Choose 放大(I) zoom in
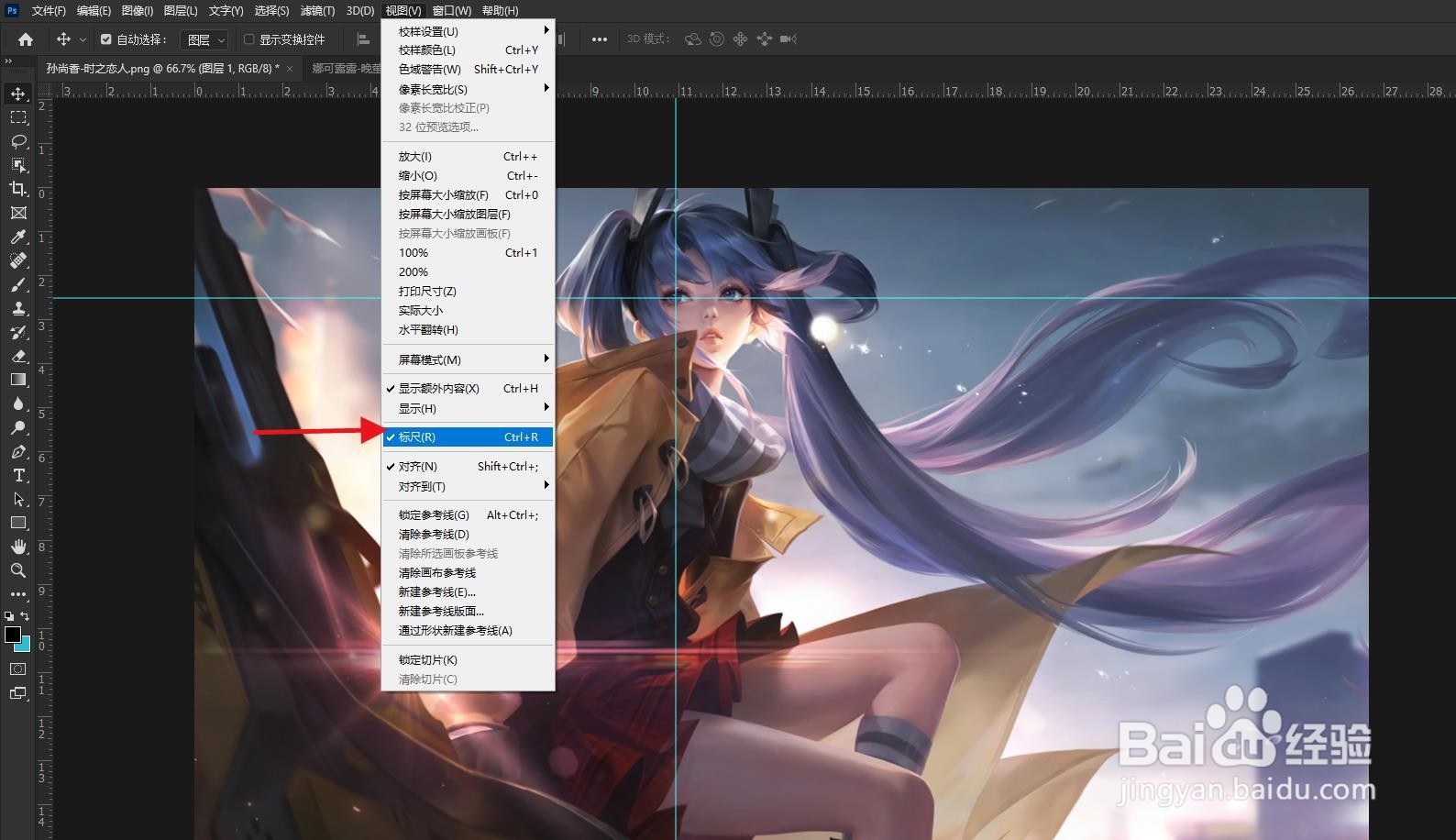This screenshot has width=1456, height=840. point(468,157)
